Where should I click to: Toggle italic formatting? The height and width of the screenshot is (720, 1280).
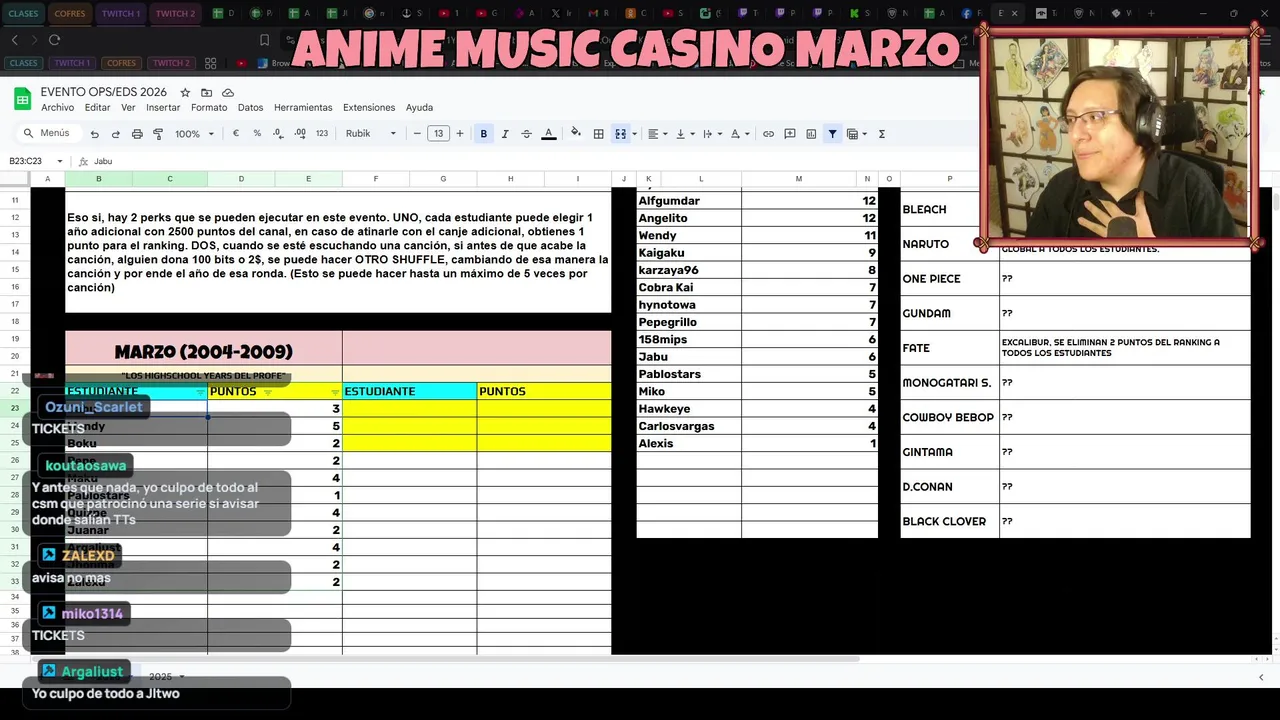(505, 134)
